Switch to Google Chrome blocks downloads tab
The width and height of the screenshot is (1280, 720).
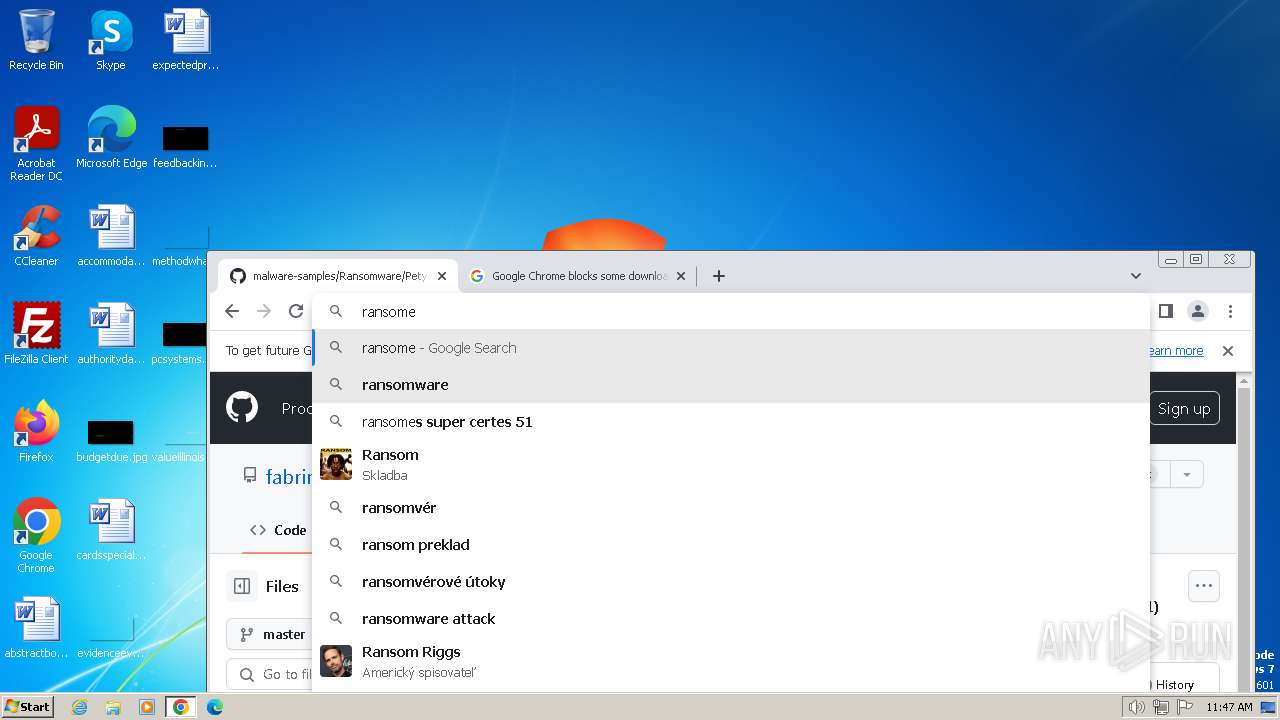[579, 276]
